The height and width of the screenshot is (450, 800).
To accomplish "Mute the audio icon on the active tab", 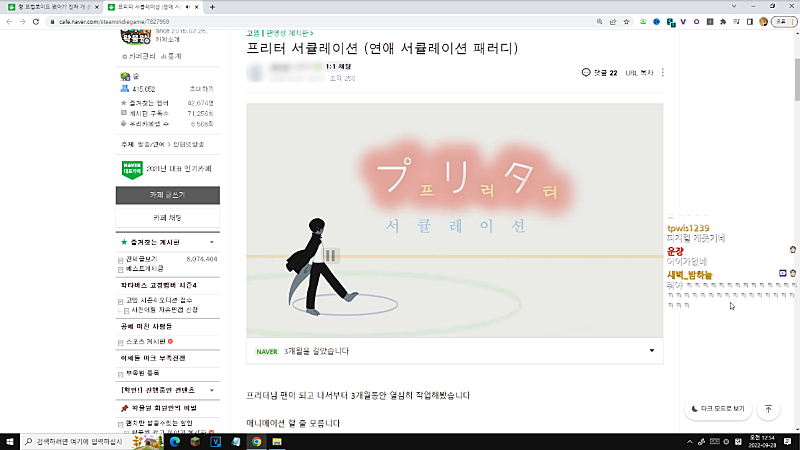I will click(188, 7).
